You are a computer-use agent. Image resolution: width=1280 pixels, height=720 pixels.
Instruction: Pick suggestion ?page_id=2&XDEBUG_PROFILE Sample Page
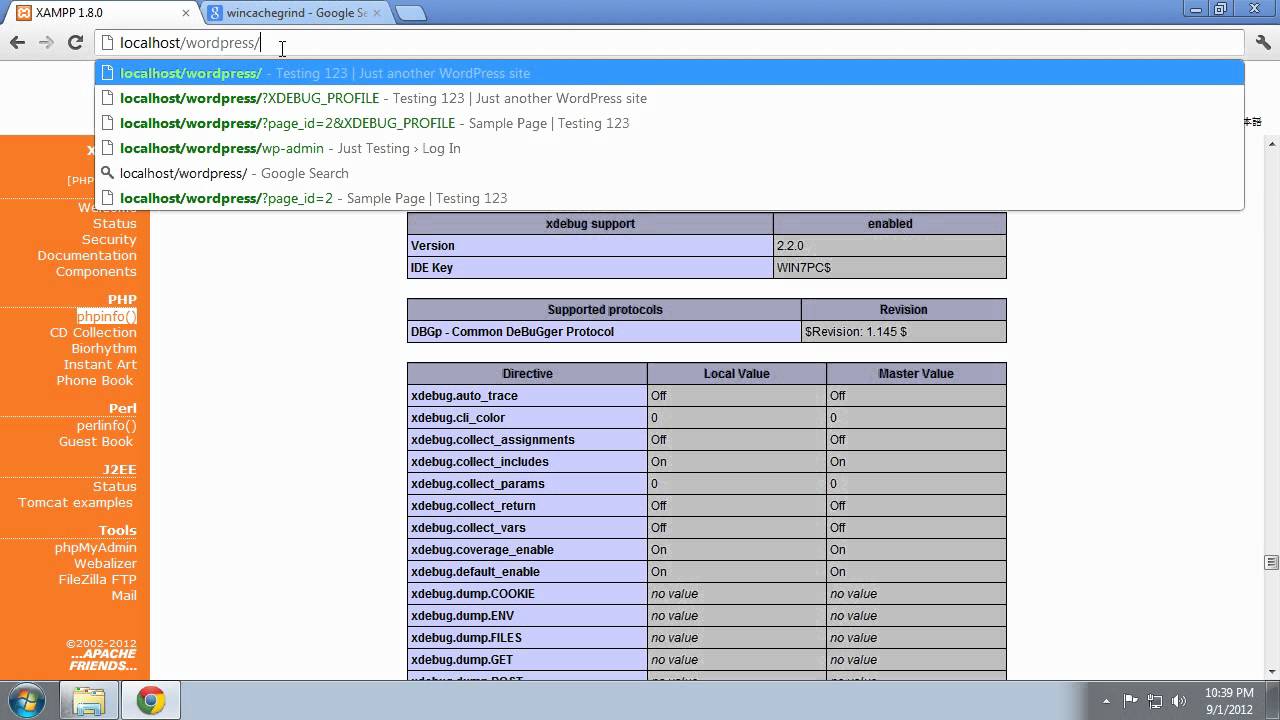point(670,123)
